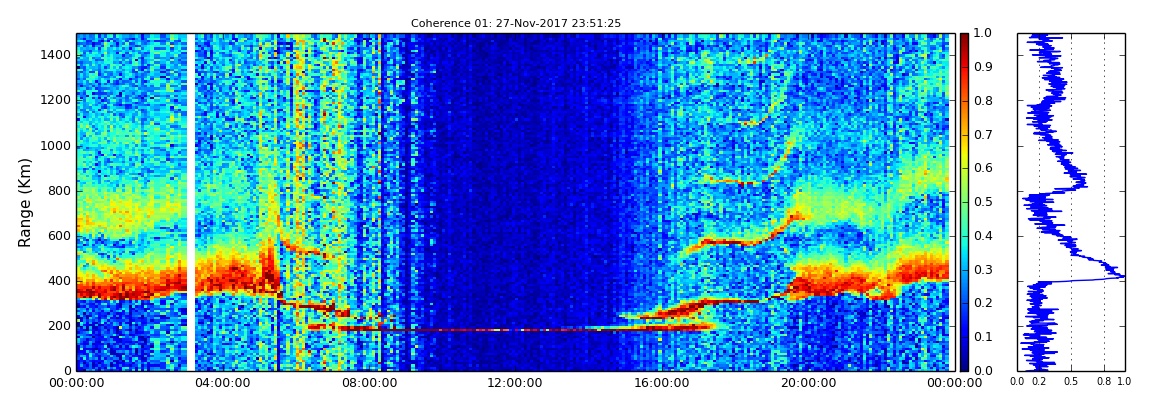Click the 0.9 label on the colorbar
1150x407 pixels.
[x=981, y=67]
